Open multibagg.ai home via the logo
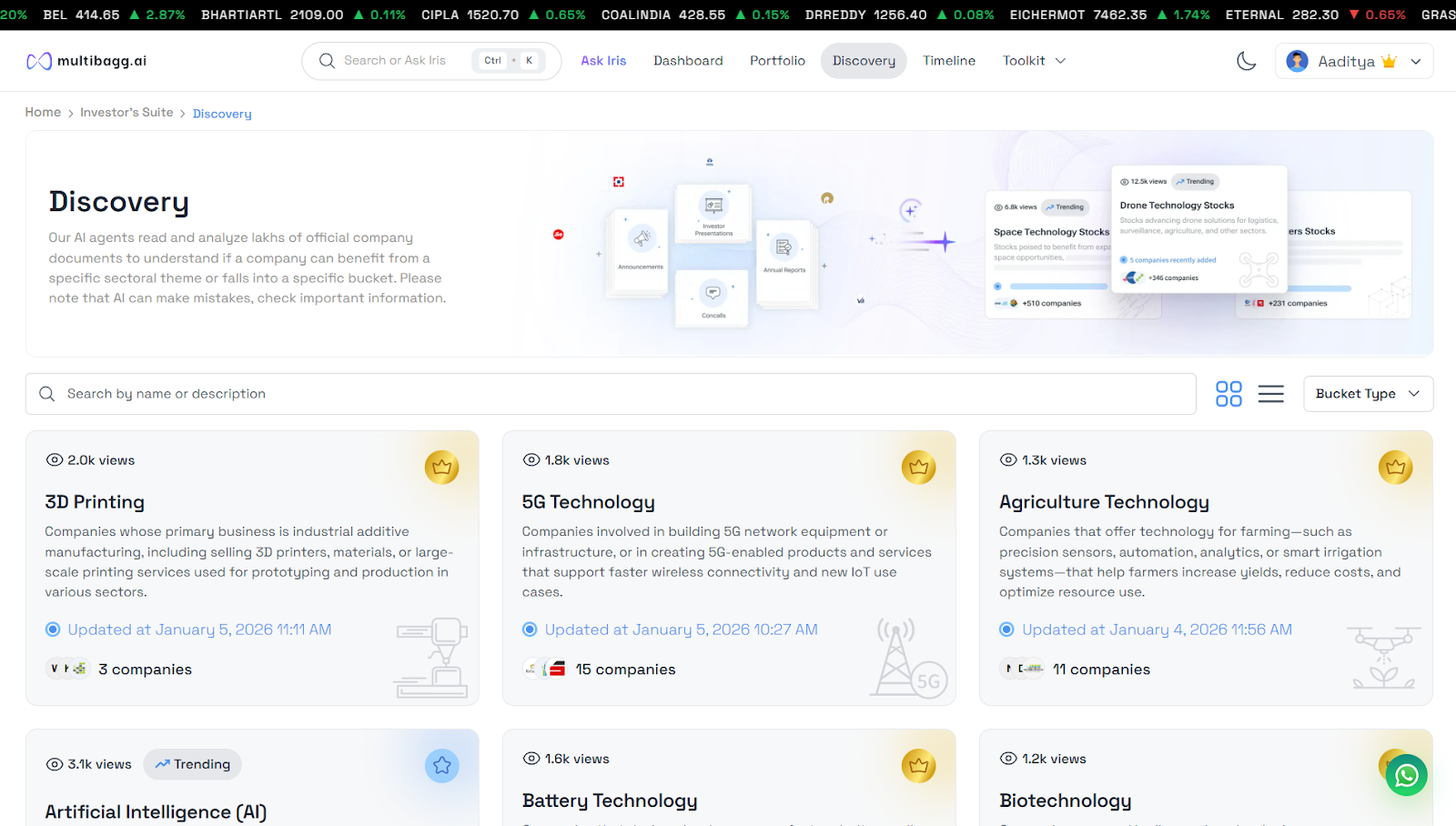This screenshot has height=826, width=1456. 86,60
